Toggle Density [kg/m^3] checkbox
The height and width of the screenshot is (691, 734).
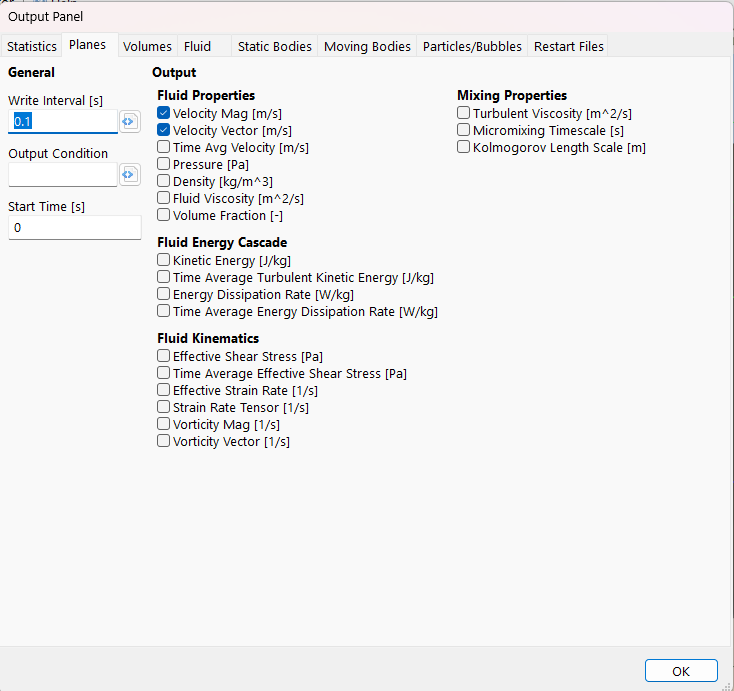click(164, 182)
